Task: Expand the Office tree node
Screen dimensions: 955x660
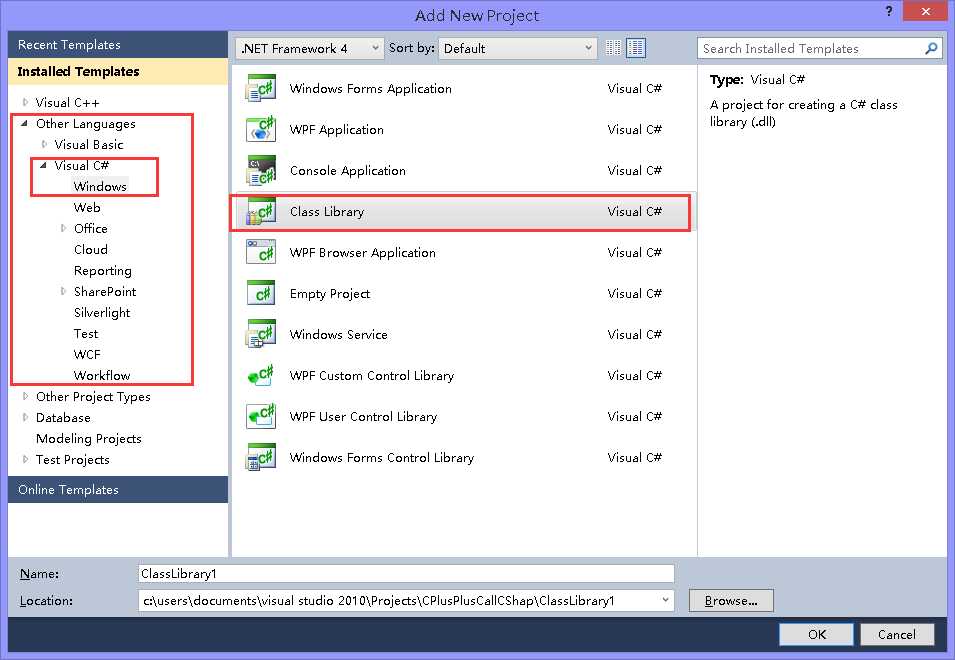Action: coord(63,228)
